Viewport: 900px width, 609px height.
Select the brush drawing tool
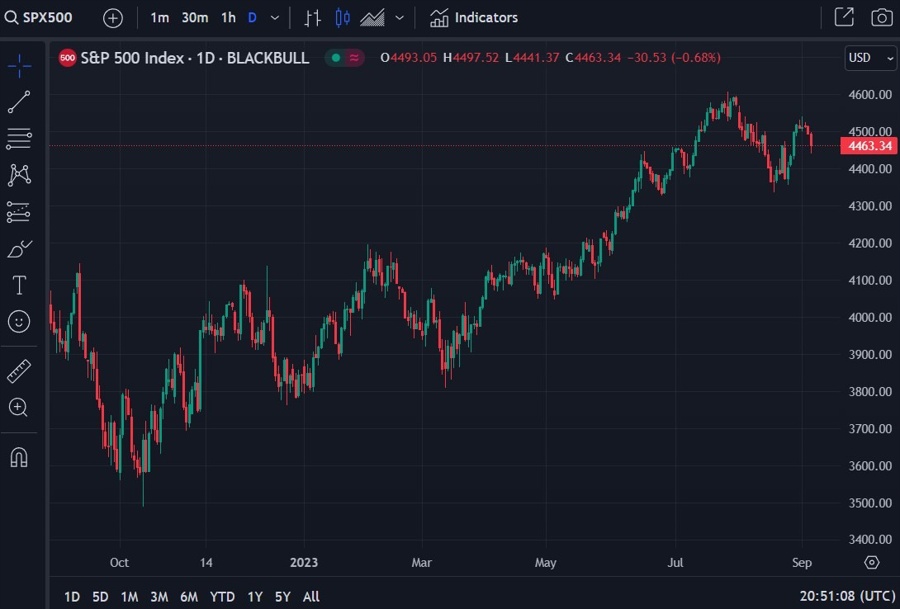tap(19, 249)
